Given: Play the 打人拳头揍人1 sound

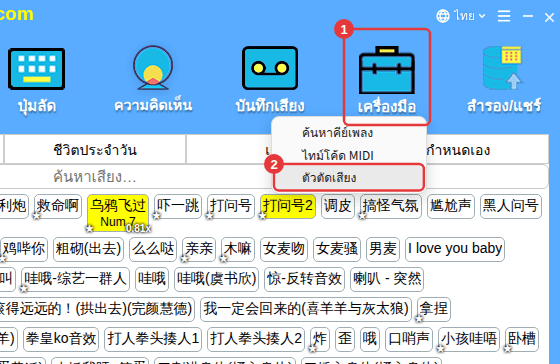Looking at the screenshot, I should tap(153, 339).
